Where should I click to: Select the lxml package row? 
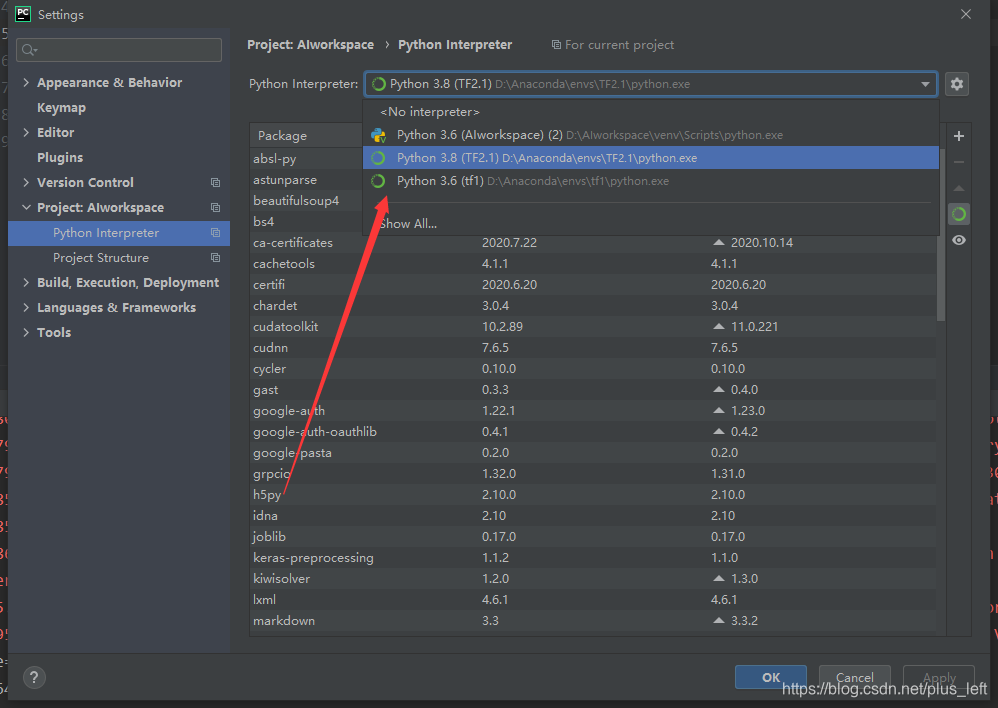(x=593, y=600)
